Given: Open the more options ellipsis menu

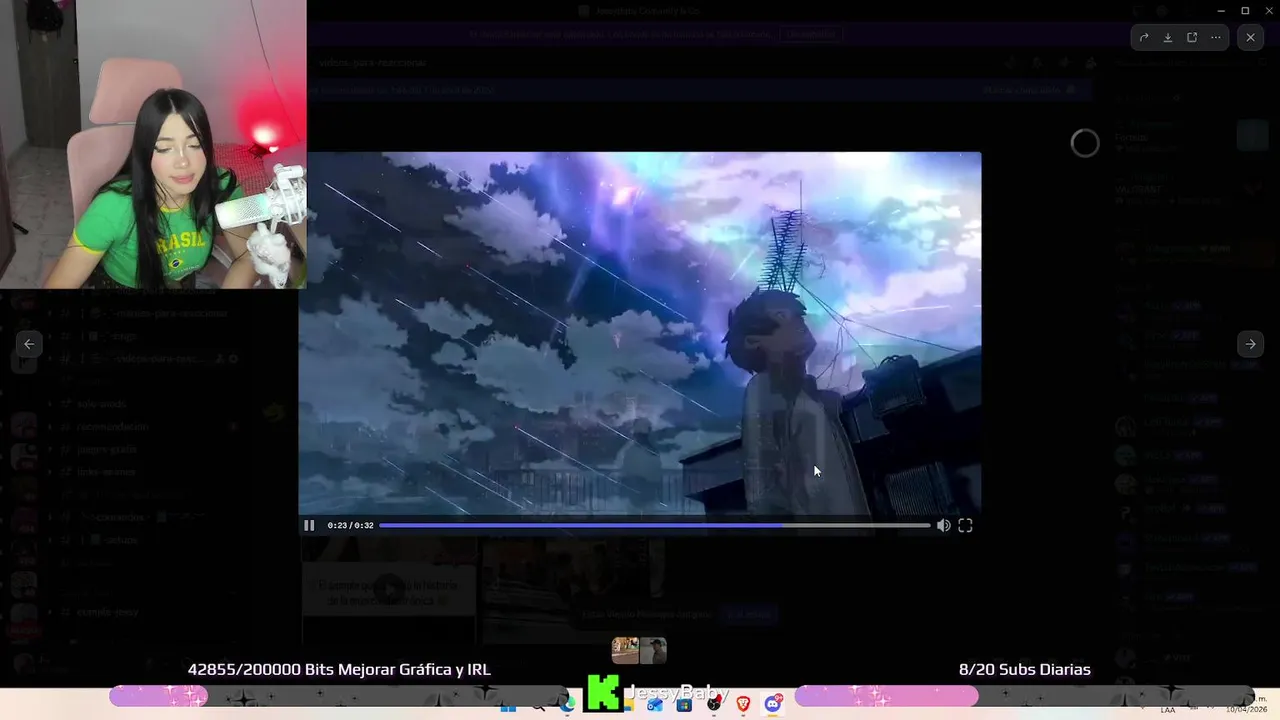Looking at the screenshot, I should coord(1216,37).
